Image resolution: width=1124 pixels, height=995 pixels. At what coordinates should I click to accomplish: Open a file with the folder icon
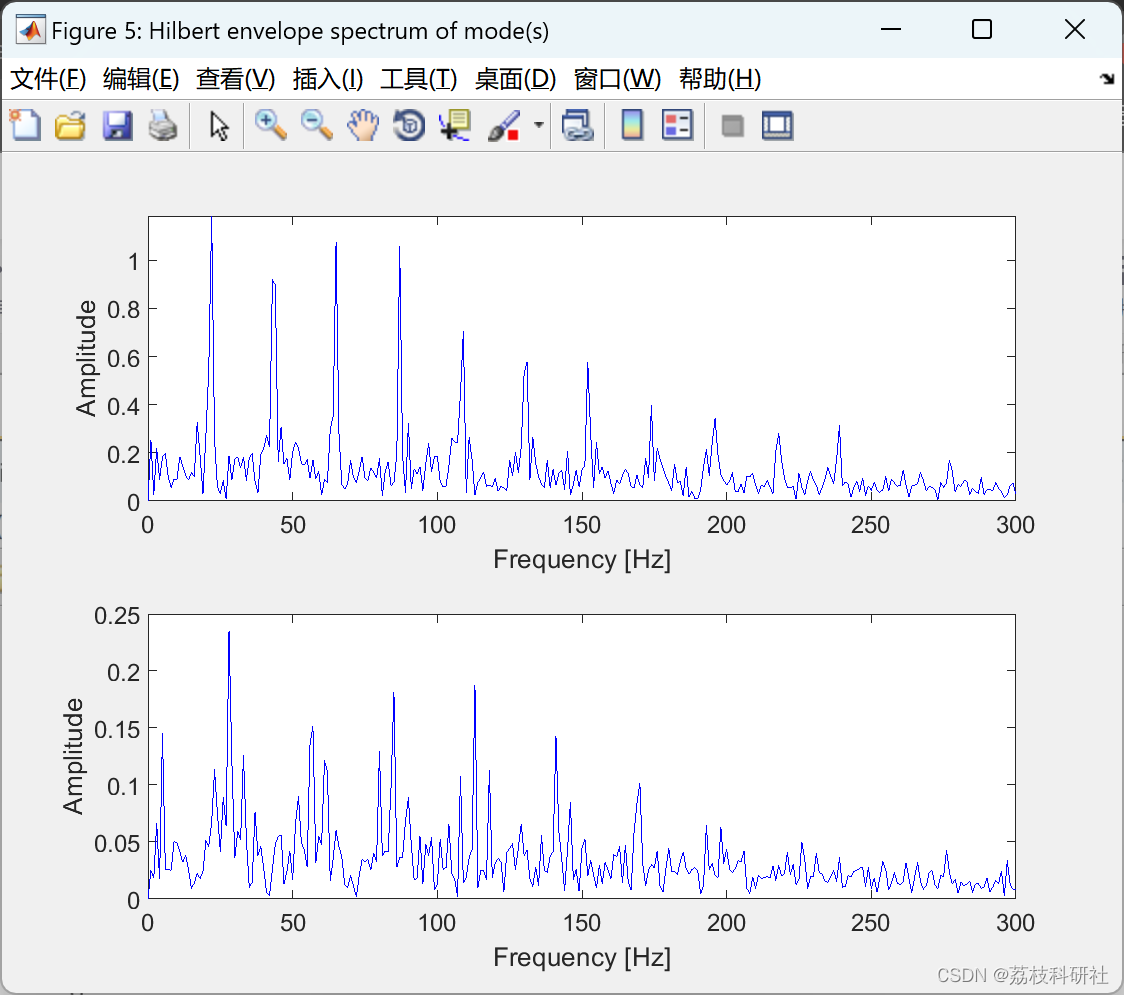click(70, 125)
